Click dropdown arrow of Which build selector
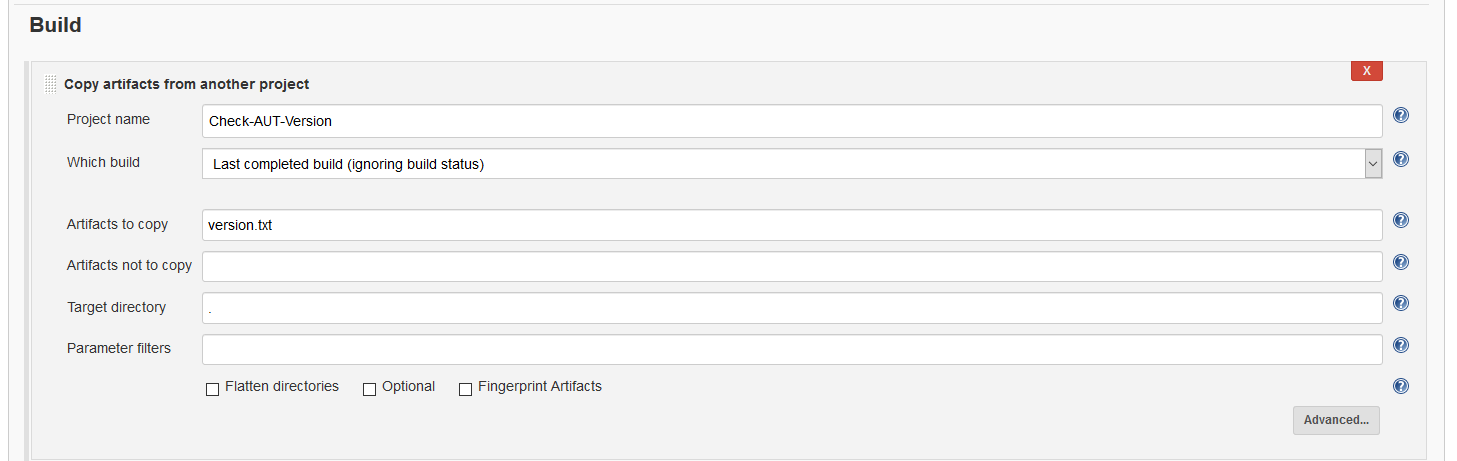 pyautogui.click(x=1373, y=164)
